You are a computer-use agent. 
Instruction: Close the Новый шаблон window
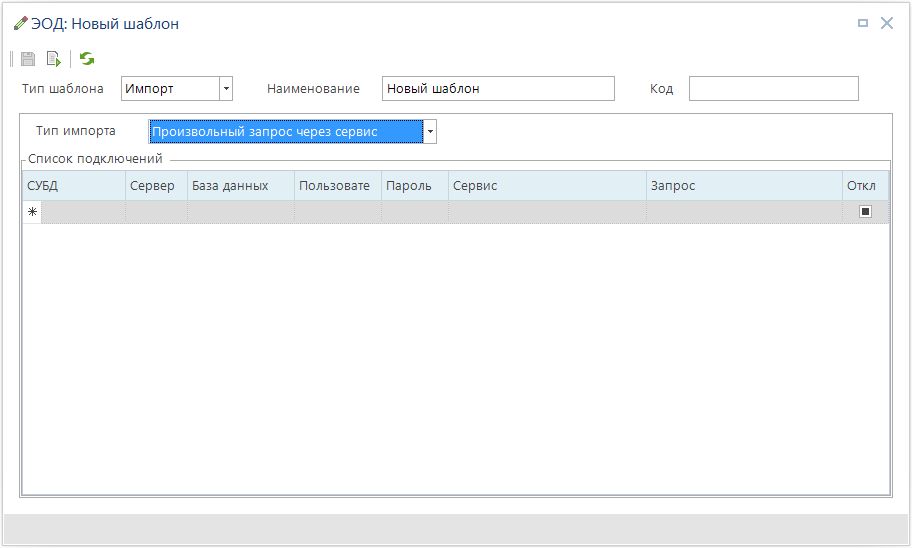[886, 23]
